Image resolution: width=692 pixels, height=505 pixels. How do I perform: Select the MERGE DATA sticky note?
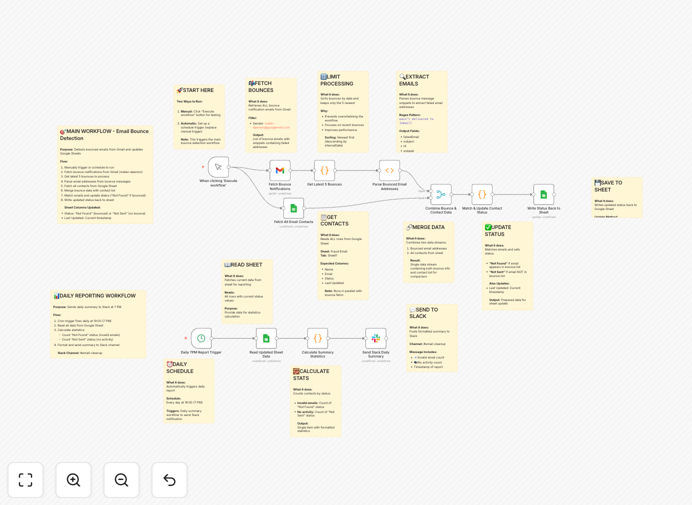(429, 252)
